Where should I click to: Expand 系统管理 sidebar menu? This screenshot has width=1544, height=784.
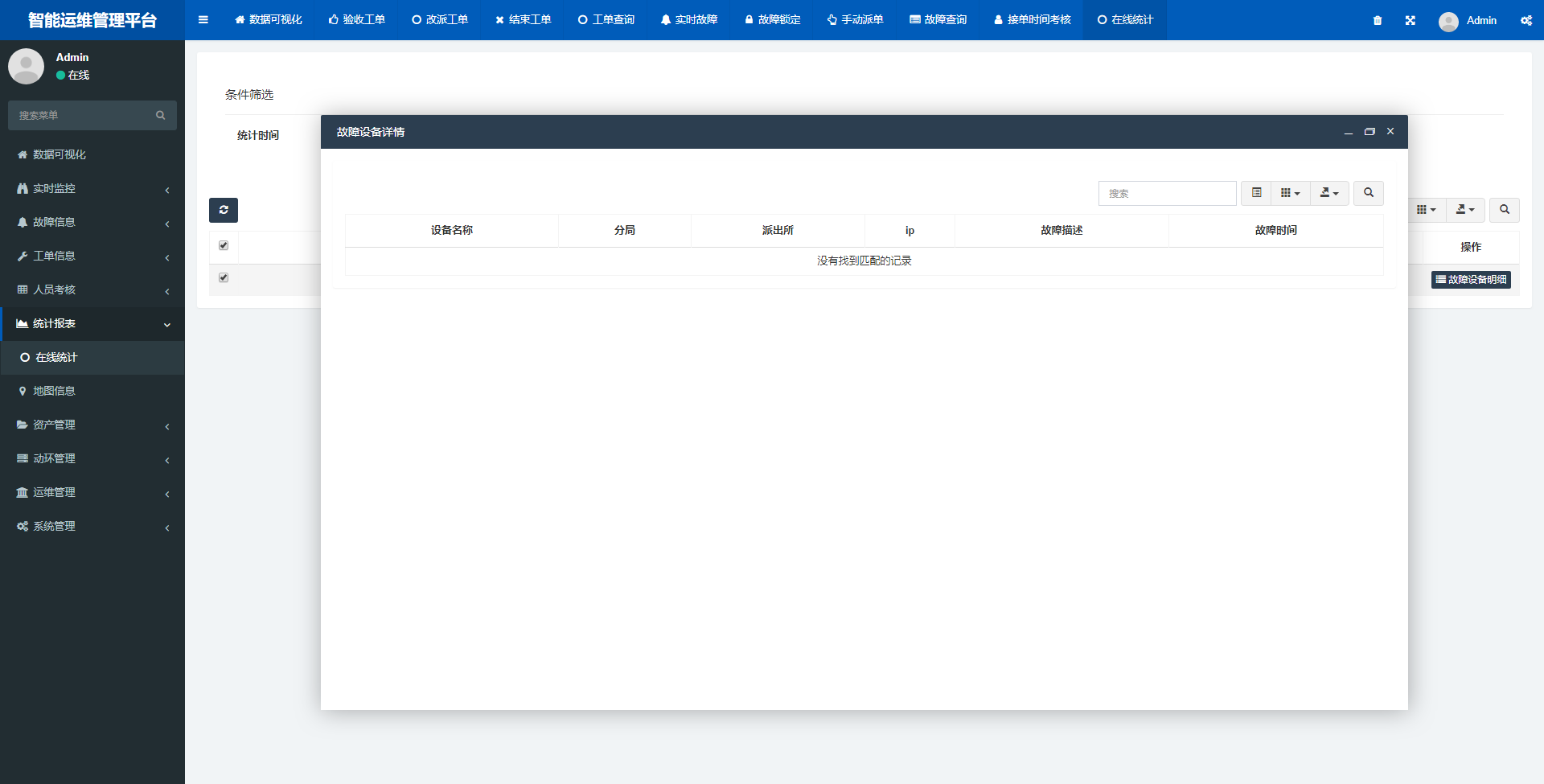[x=92, y=526]
